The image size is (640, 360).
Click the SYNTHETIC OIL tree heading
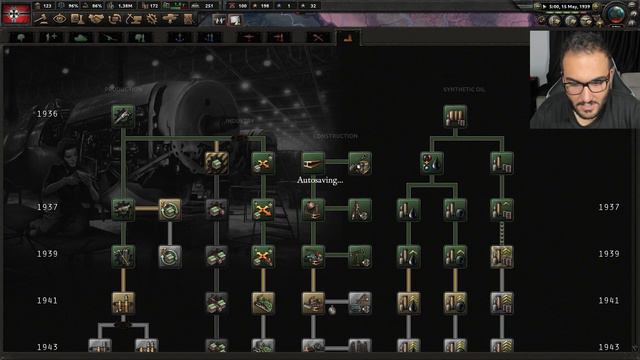coord(464,89)
